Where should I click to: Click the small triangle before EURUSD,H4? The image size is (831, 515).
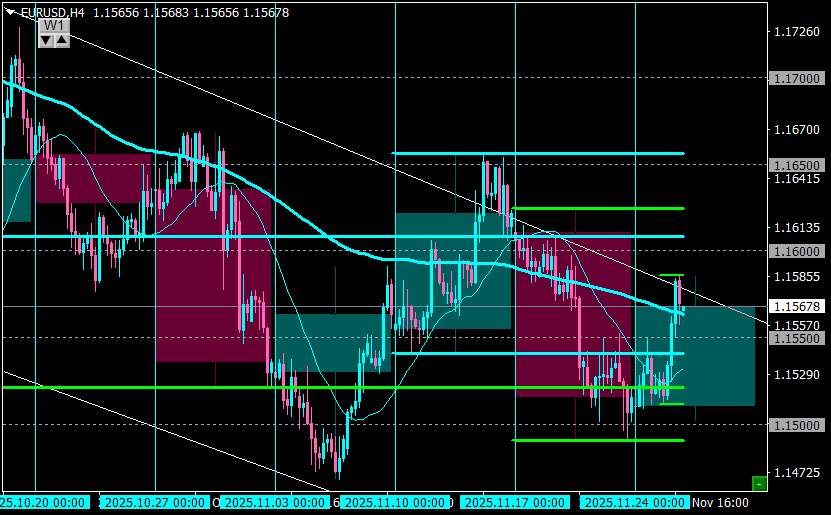click(10, 12)
